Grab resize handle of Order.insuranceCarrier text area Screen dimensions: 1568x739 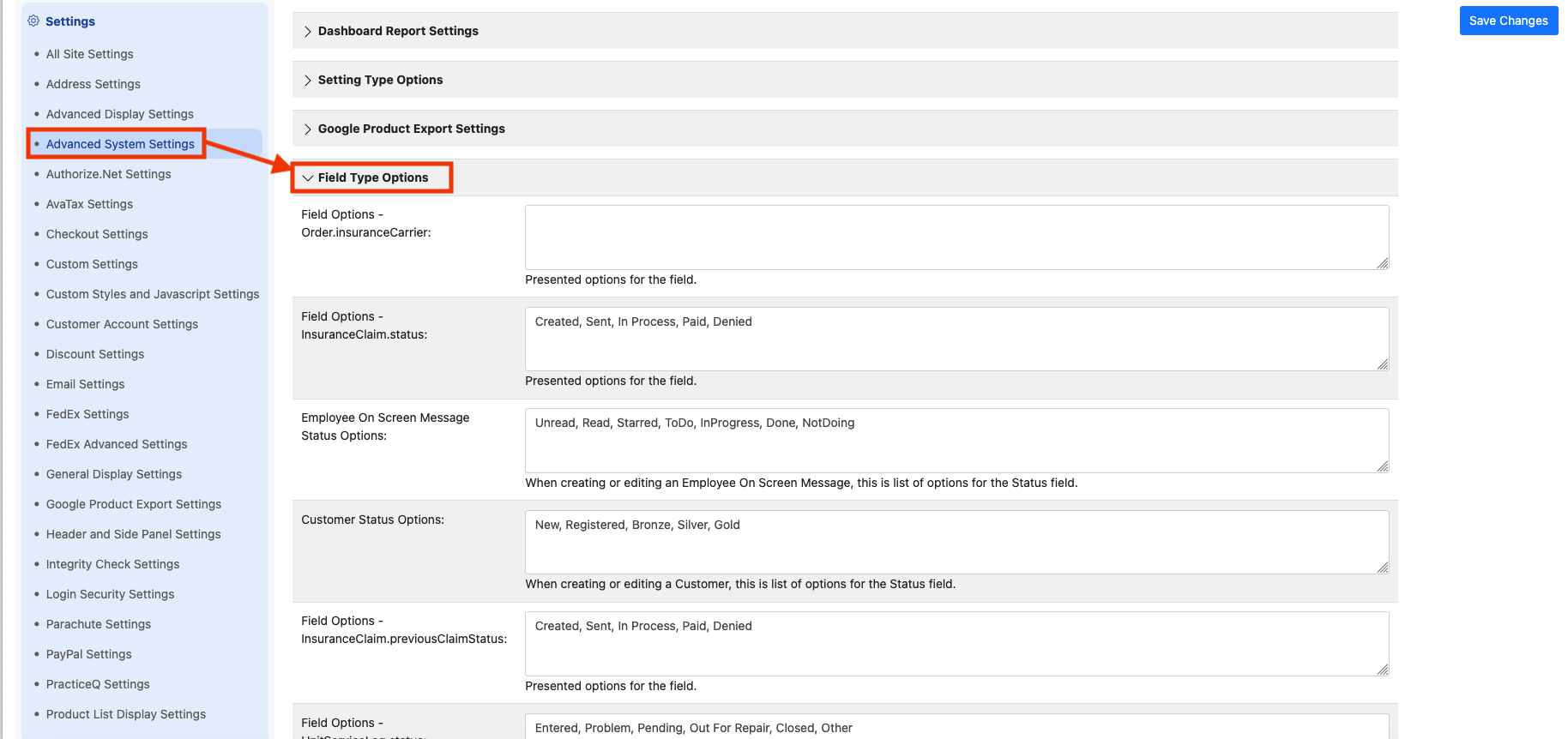click(1383, 263)
